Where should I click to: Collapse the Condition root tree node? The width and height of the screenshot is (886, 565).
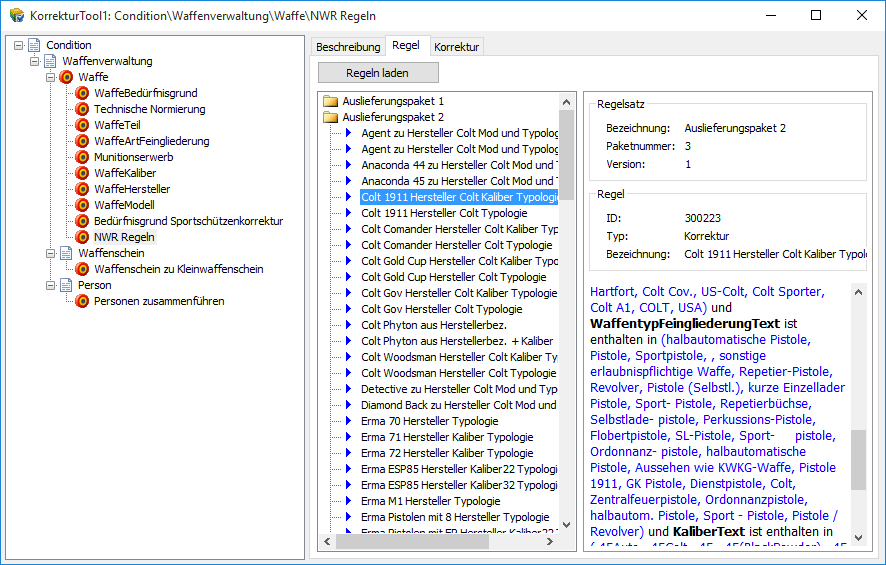click(19, 45)
